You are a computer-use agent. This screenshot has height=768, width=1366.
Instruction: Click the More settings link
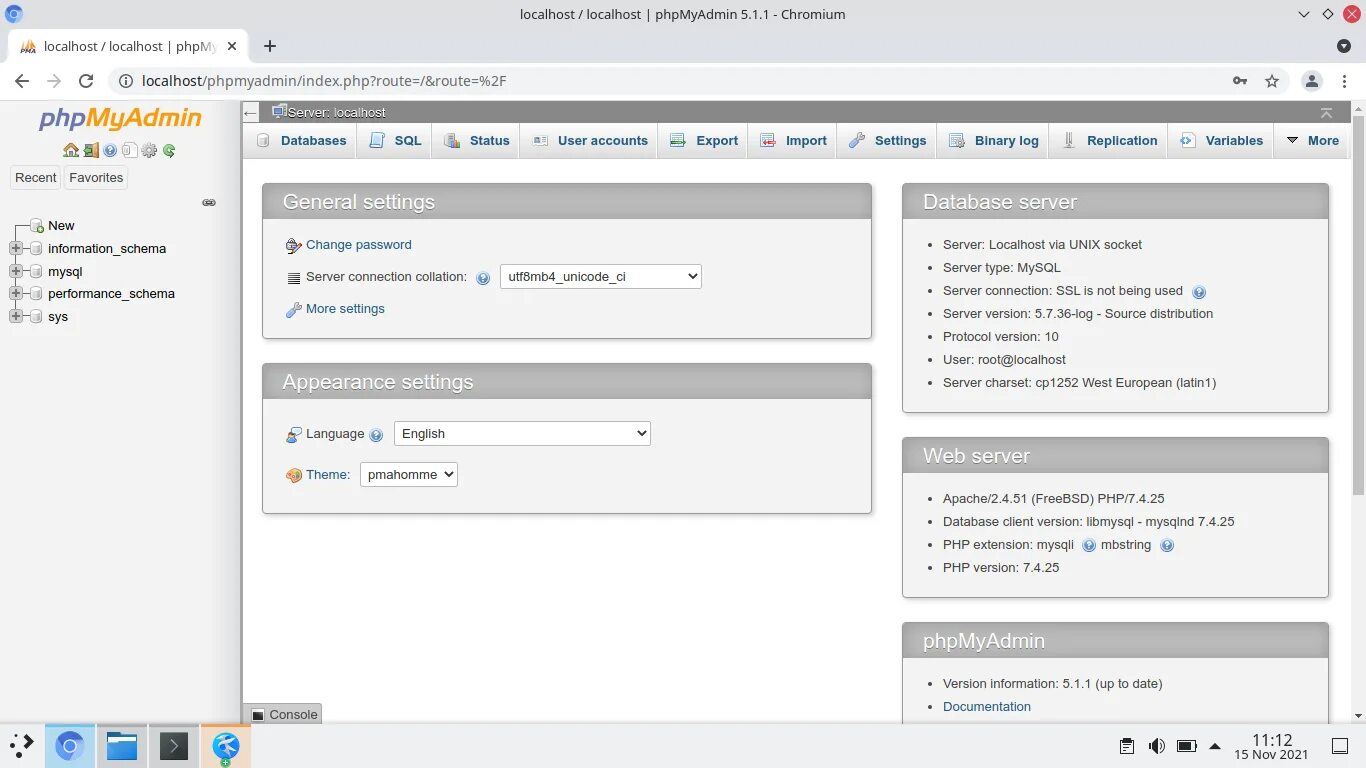coord(345,309)
